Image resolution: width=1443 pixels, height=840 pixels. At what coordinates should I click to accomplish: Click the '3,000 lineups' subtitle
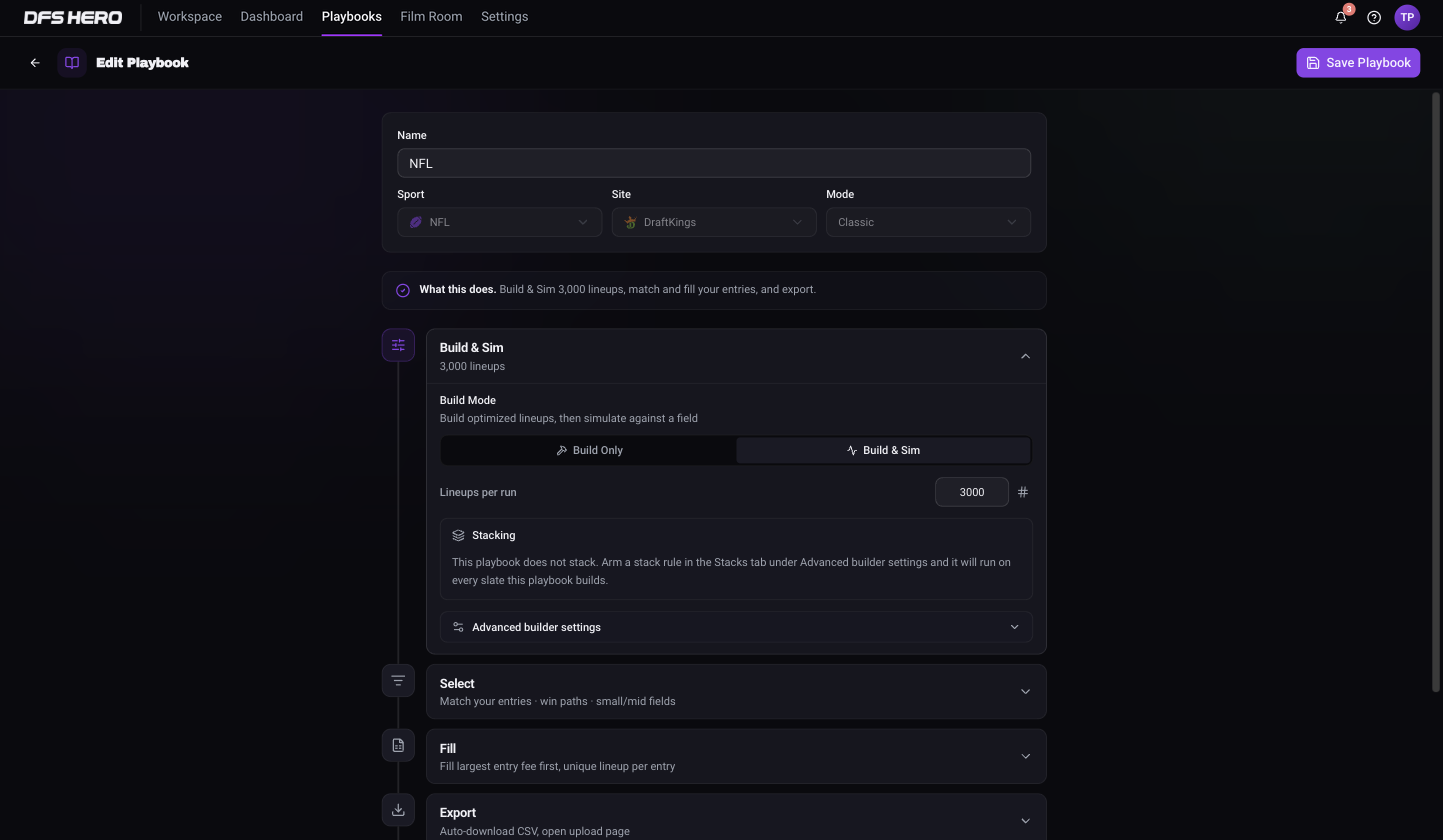tap(472, 366)
